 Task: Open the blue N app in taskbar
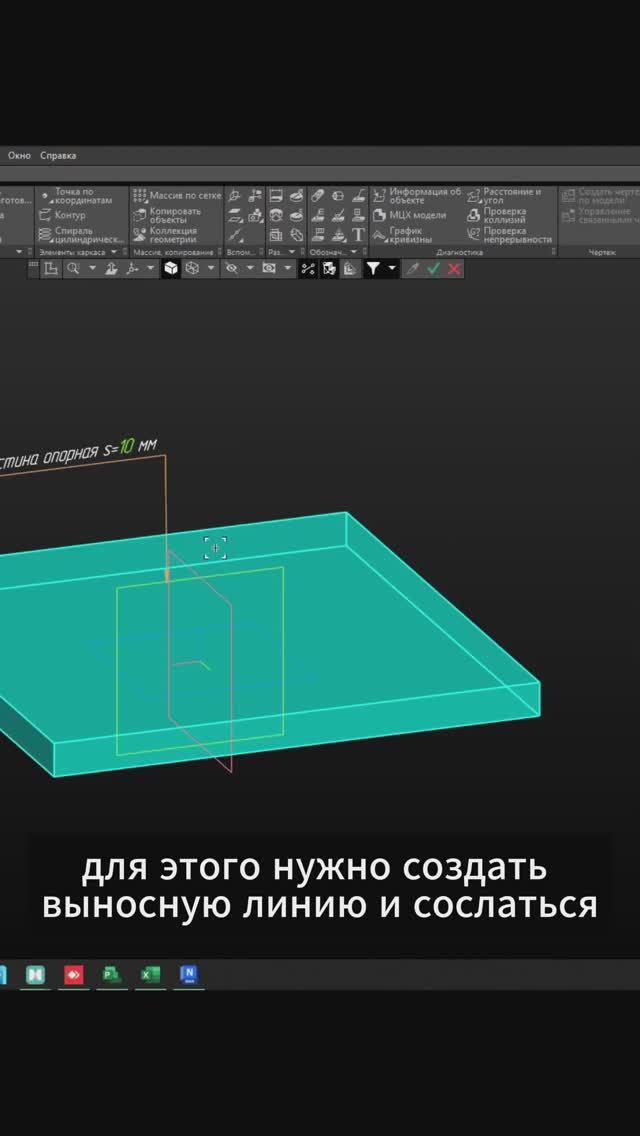[x=189, y=974]
